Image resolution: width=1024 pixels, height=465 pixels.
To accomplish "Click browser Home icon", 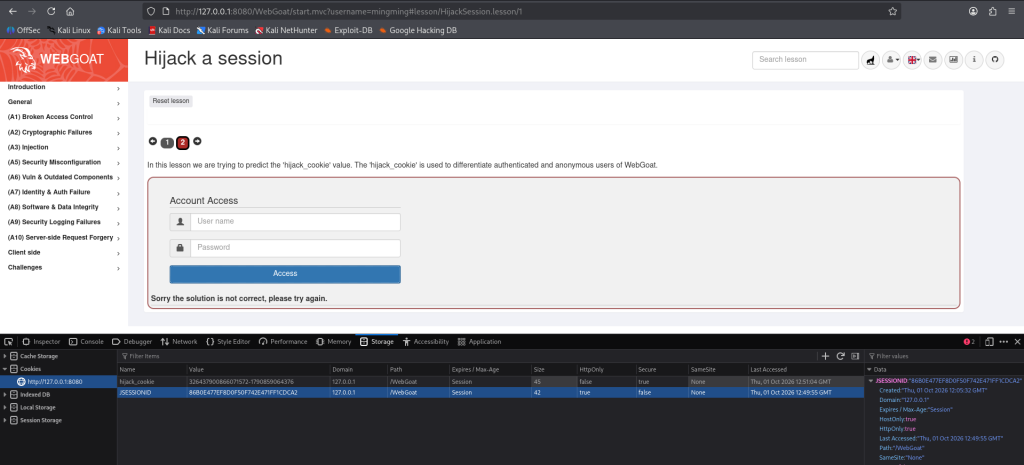I will coord(70,11).
